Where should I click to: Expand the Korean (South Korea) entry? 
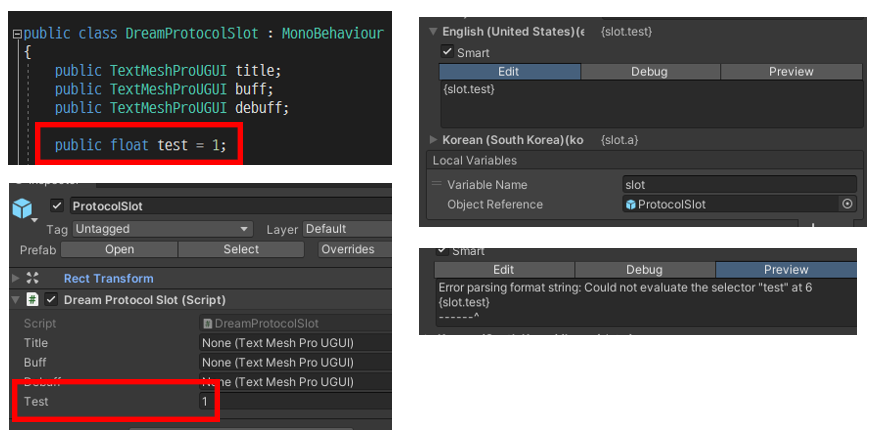click(433, 140)
